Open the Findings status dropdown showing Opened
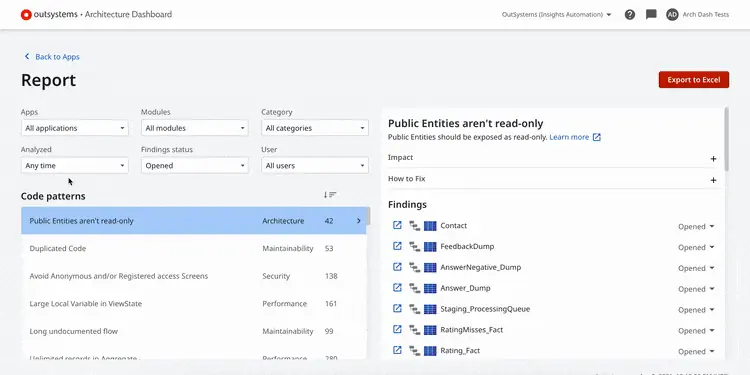The height and width of the screenshot is (375, 750). [195, 165]
